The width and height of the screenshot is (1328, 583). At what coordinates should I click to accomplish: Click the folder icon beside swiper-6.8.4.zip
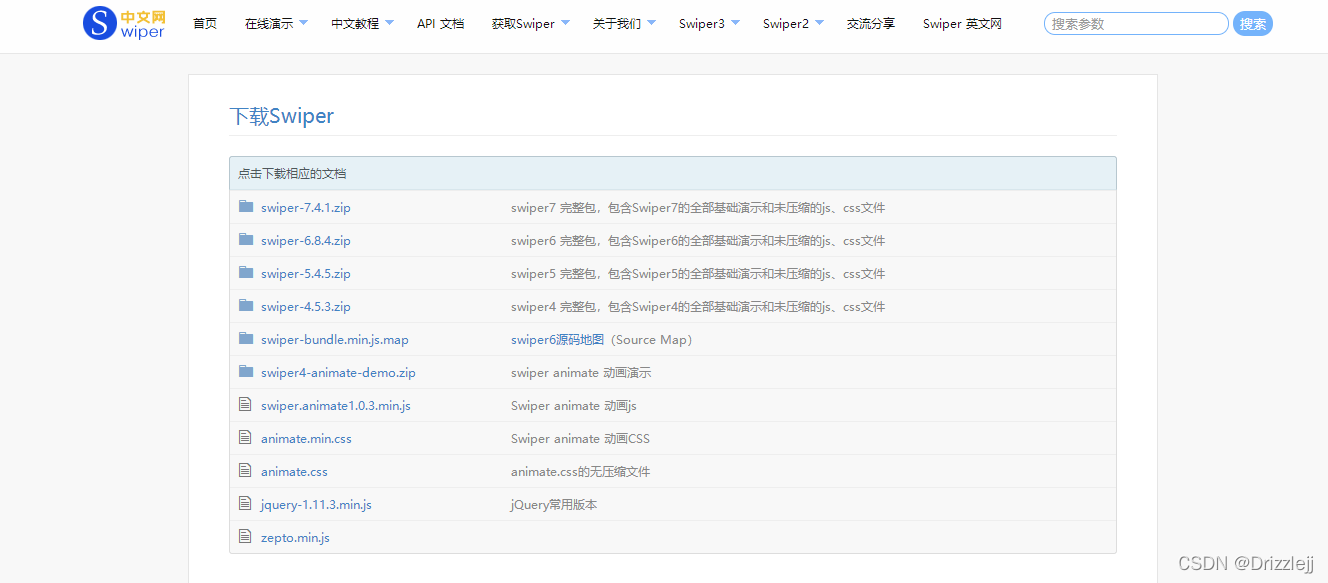pos(246,240)
